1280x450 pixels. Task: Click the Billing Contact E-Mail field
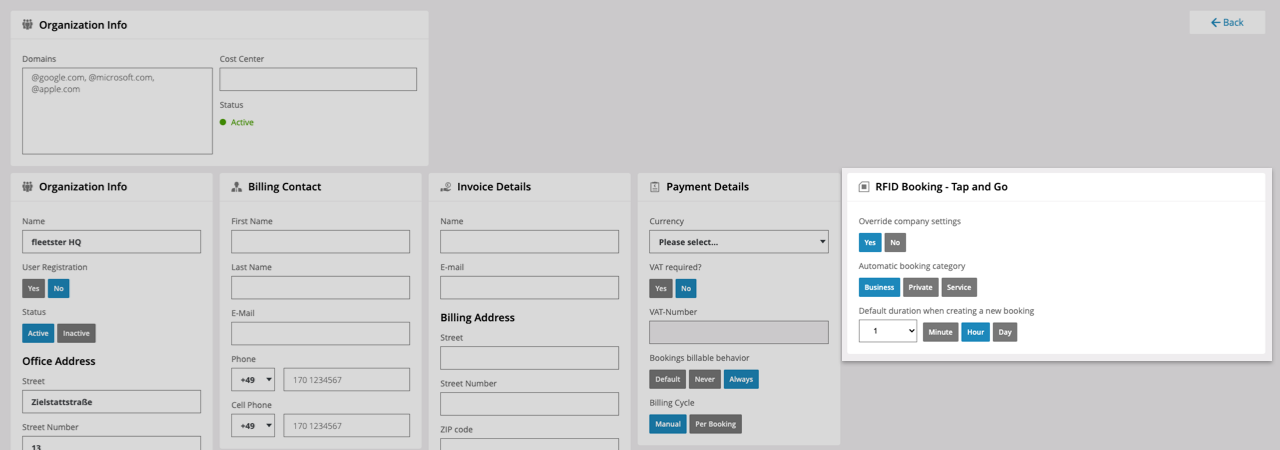(x=320, y=334)
